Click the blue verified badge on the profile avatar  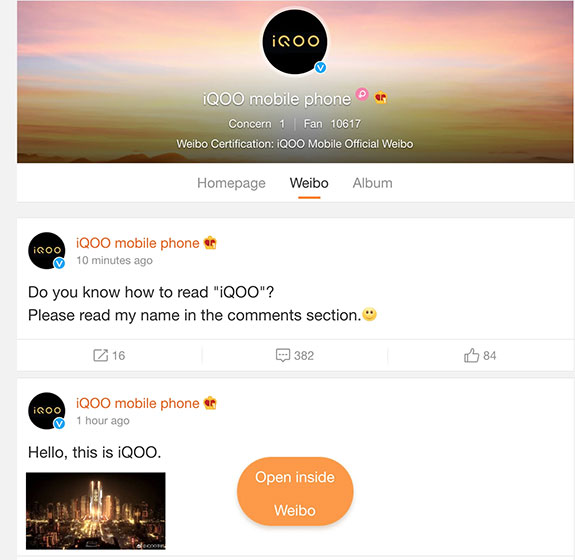click(x=321, y=67)
